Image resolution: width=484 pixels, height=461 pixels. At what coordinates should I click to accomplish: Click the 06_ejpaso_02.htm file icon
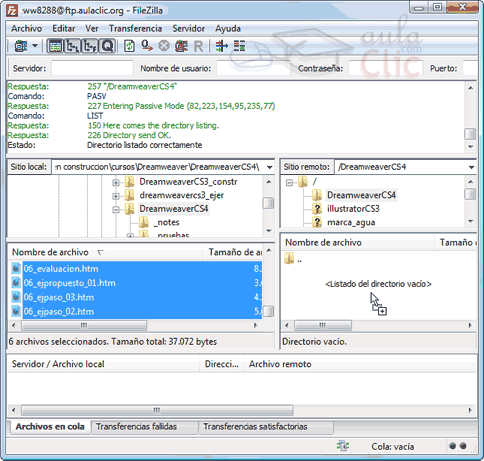16,312
